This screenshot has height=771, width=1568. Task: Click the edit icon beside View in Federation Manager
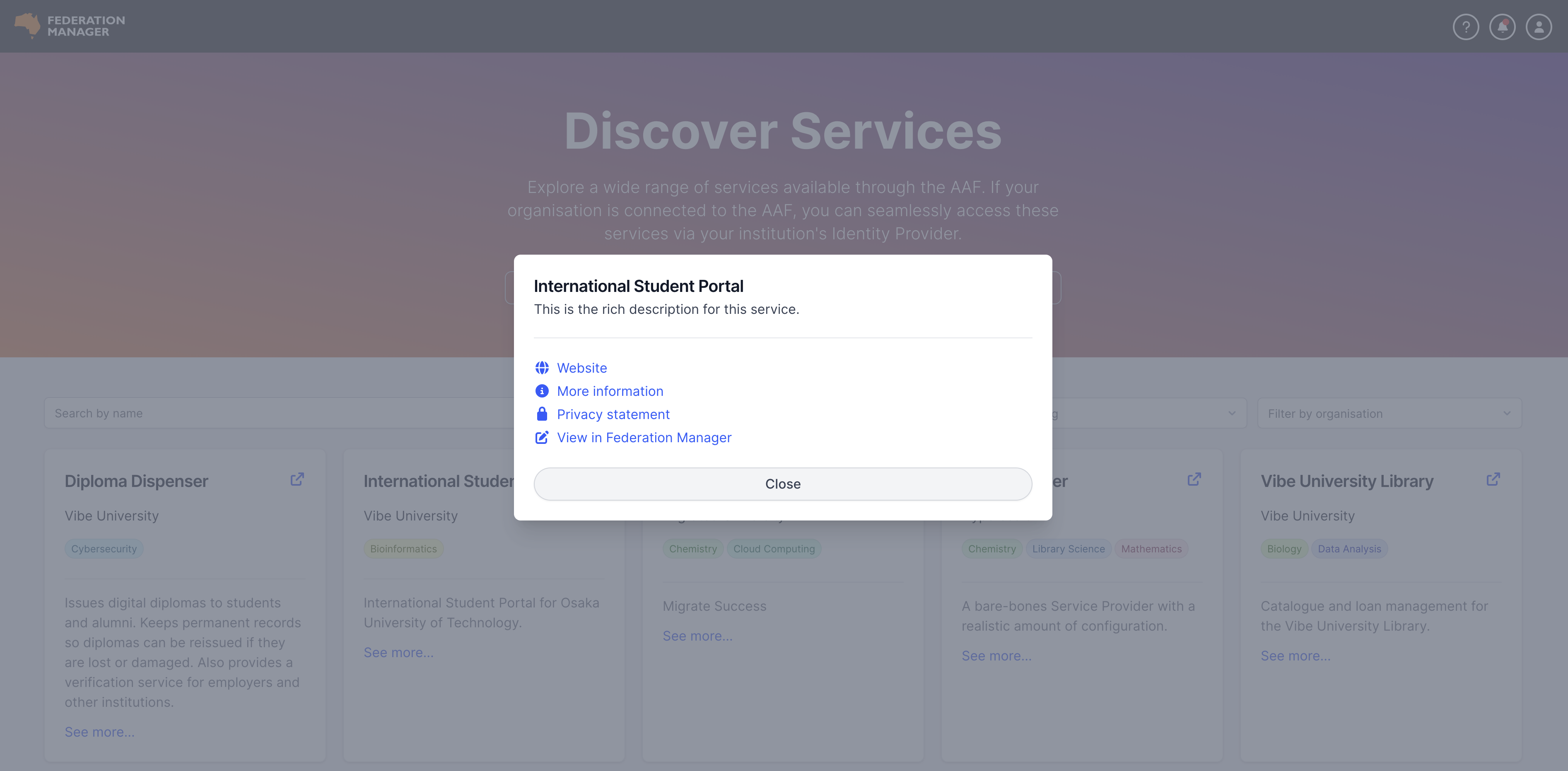point(542,438)
